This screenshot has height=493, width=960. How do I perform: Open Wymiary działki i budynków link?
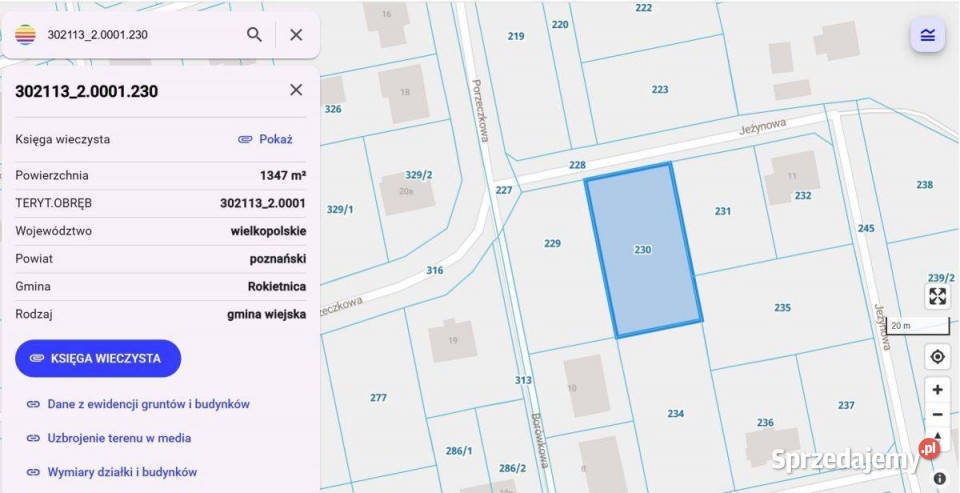(x=112, y=472)
